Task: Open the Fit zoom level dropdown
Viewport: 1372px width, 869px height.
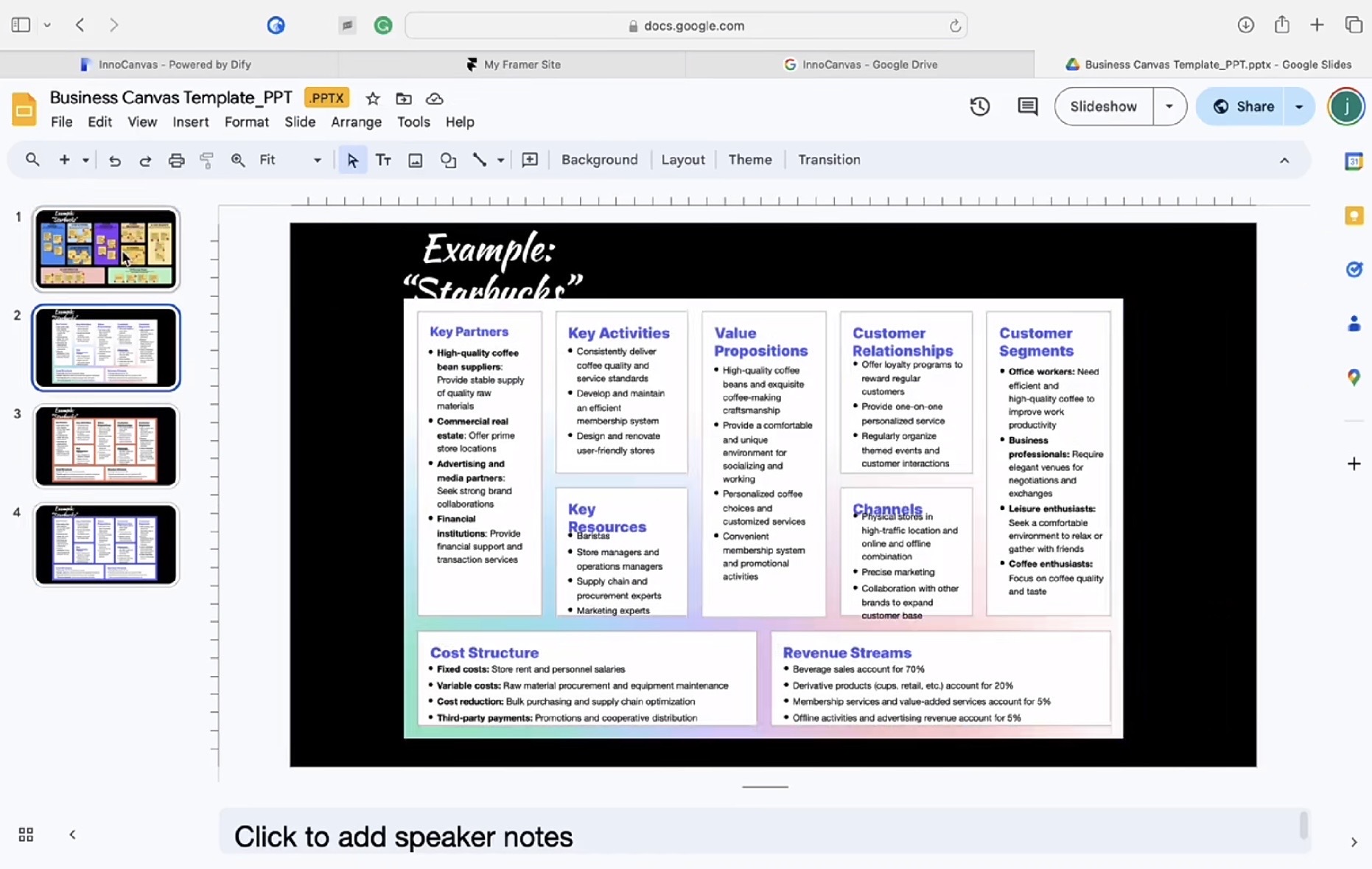Action: (290, 160)
